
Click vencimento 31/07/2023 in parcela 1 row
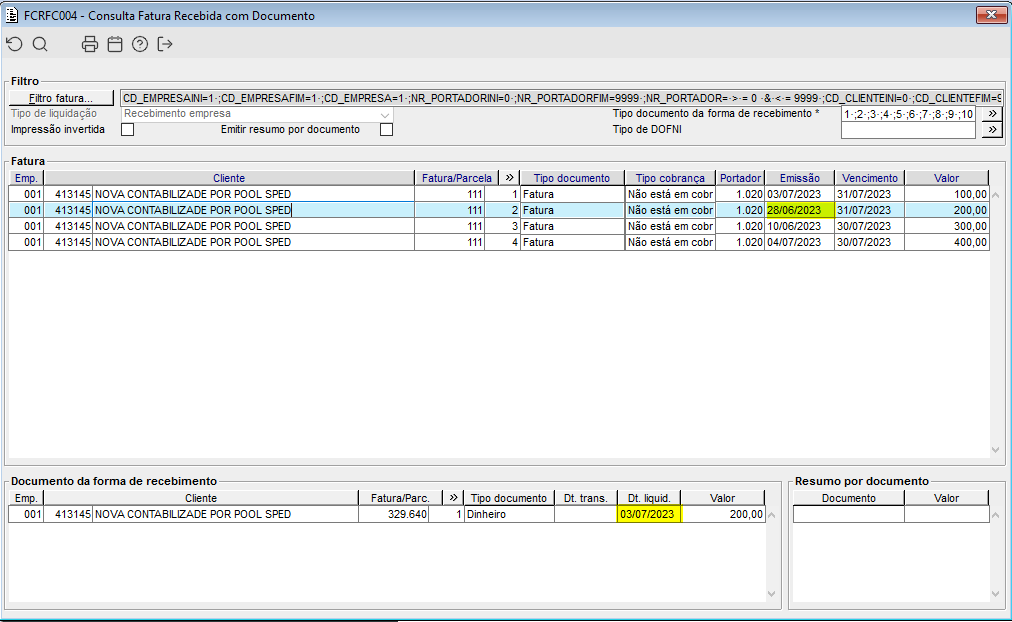869,194
